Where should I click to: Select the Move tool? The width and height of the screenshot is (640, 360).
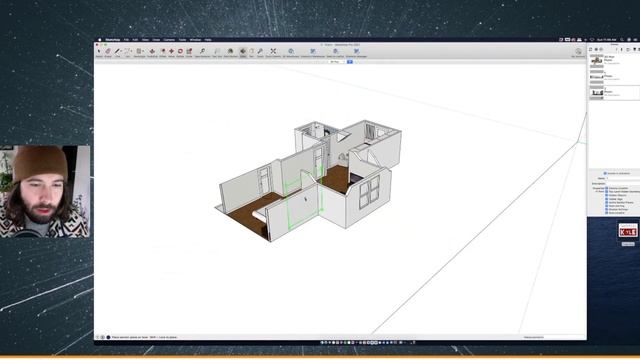pyautogui.click(x=171, y=51)
